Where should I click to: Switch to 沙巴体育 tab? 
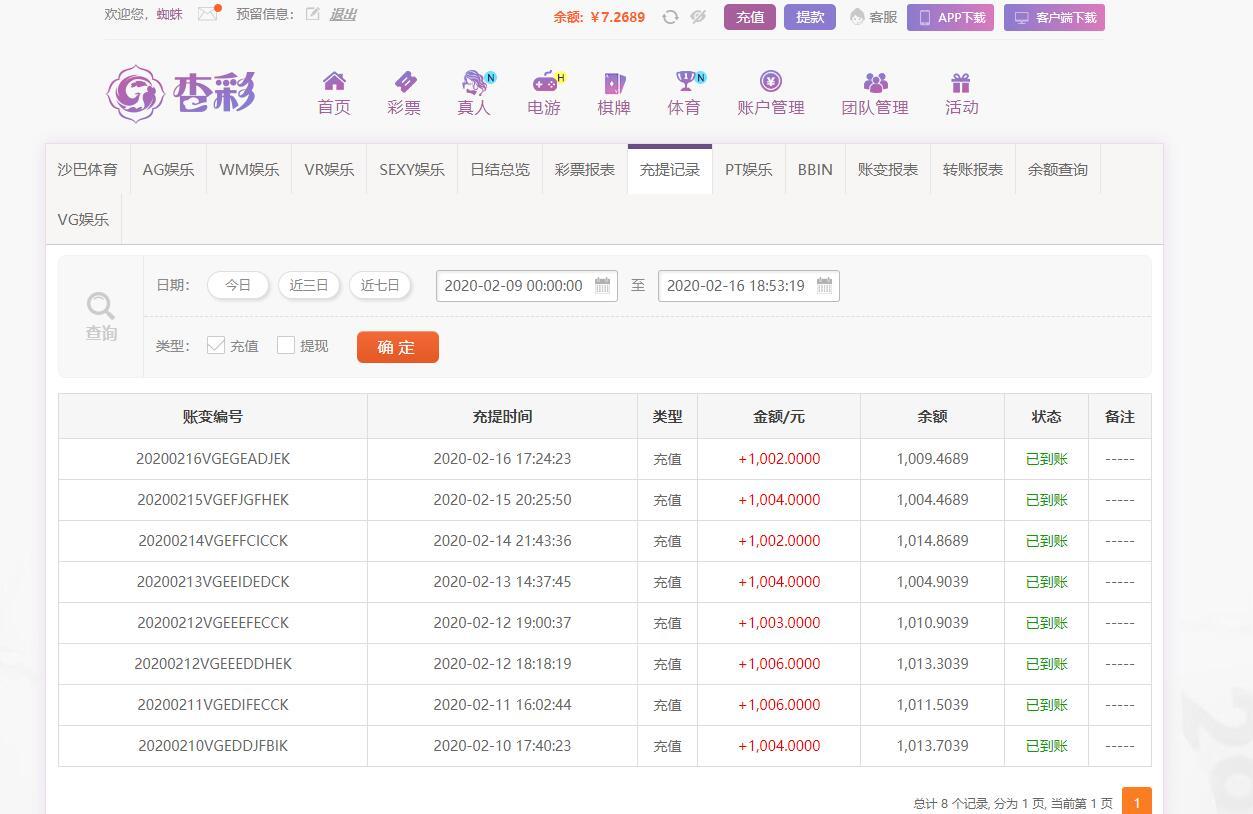pyautogui.click(x=87, y=169)
